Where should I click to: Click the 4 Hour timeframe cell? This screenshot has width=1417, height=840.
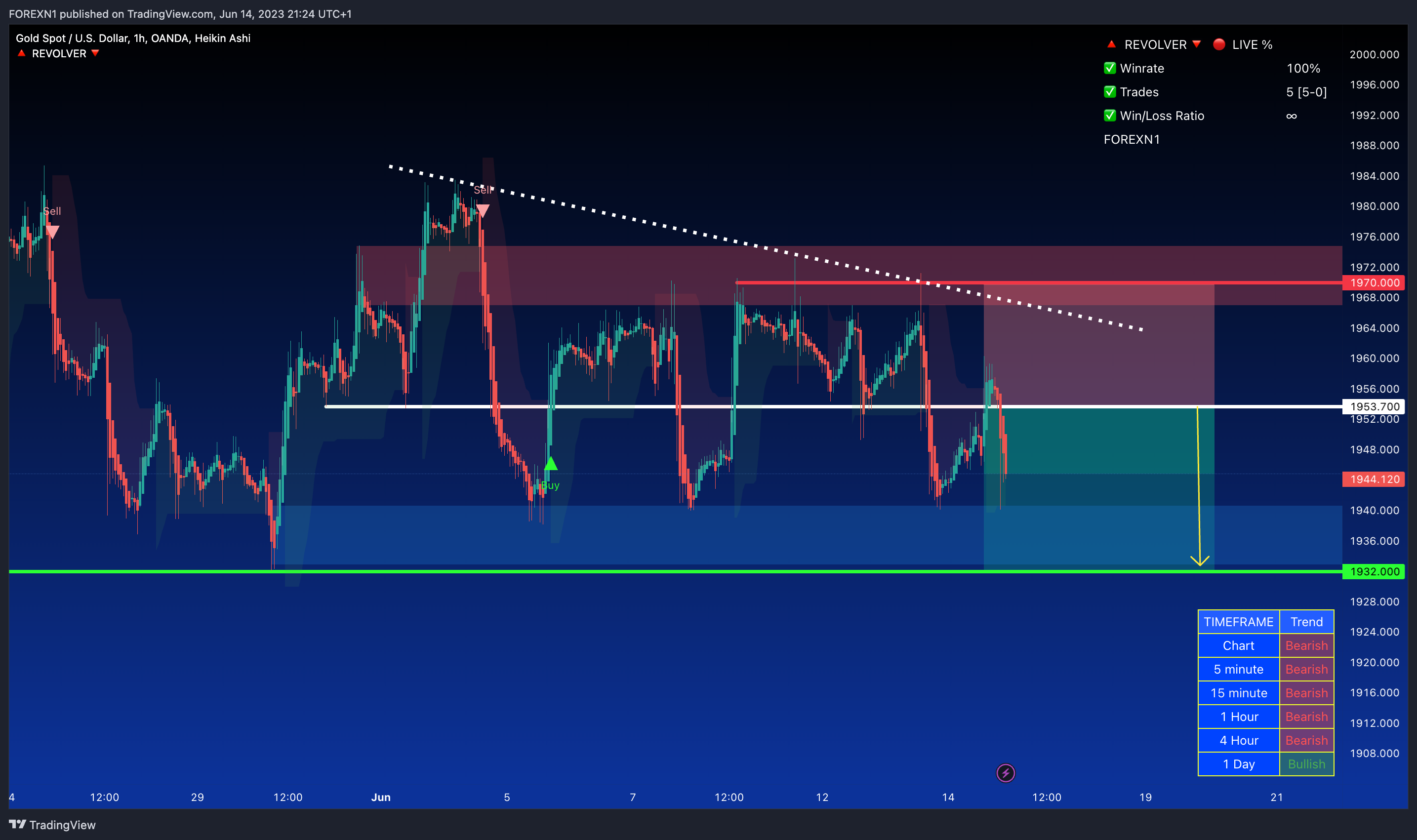tap(1238, 740)
